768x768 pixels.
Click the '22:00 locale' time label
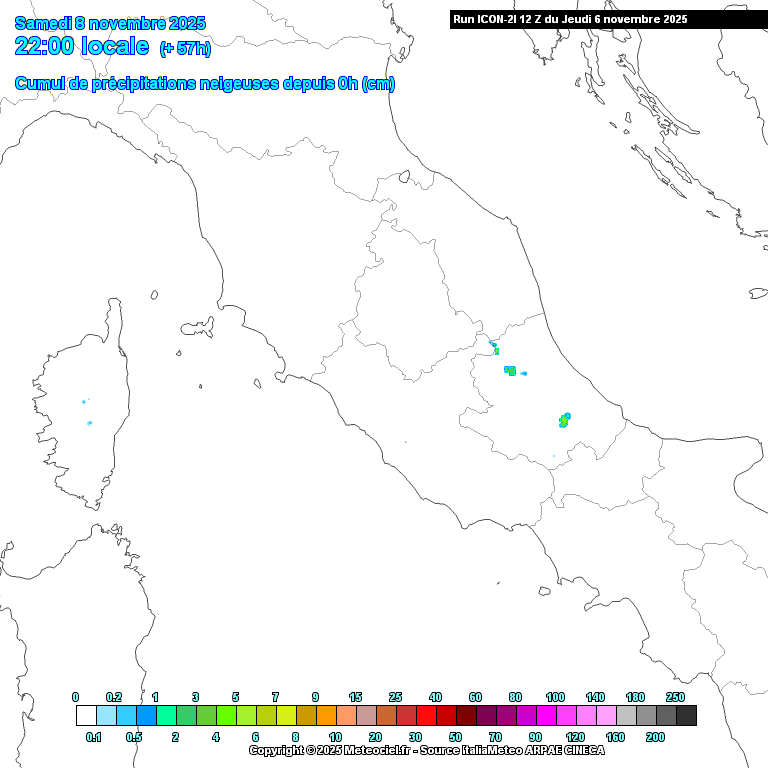click(x=82, y=46)
